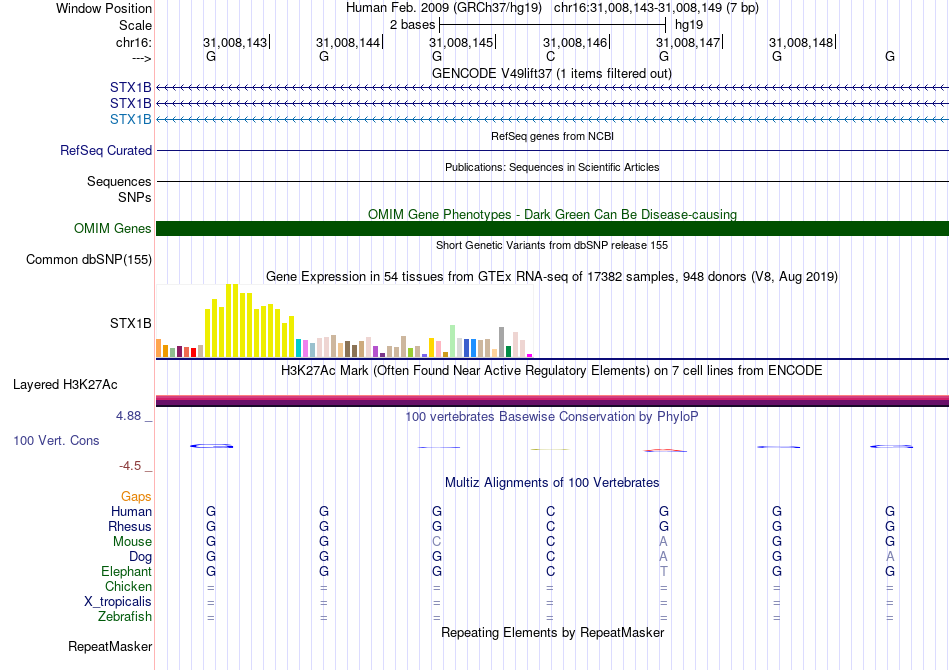Click the Common dbSNP(155) label
The image size is (950, 670).
(89, 259)
